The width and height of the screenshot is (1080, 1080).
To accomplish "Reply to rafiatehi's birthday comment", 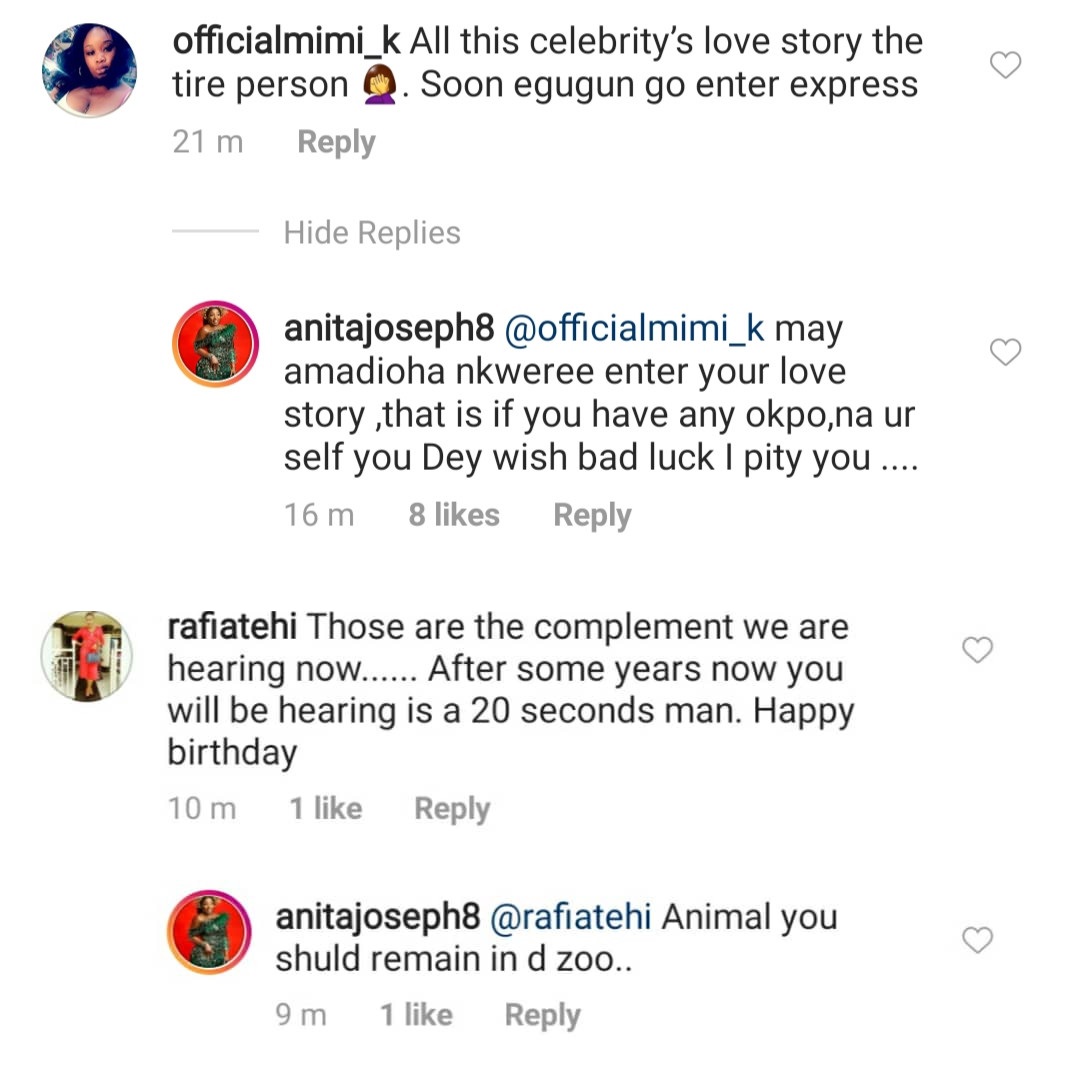I will [452, 808].
